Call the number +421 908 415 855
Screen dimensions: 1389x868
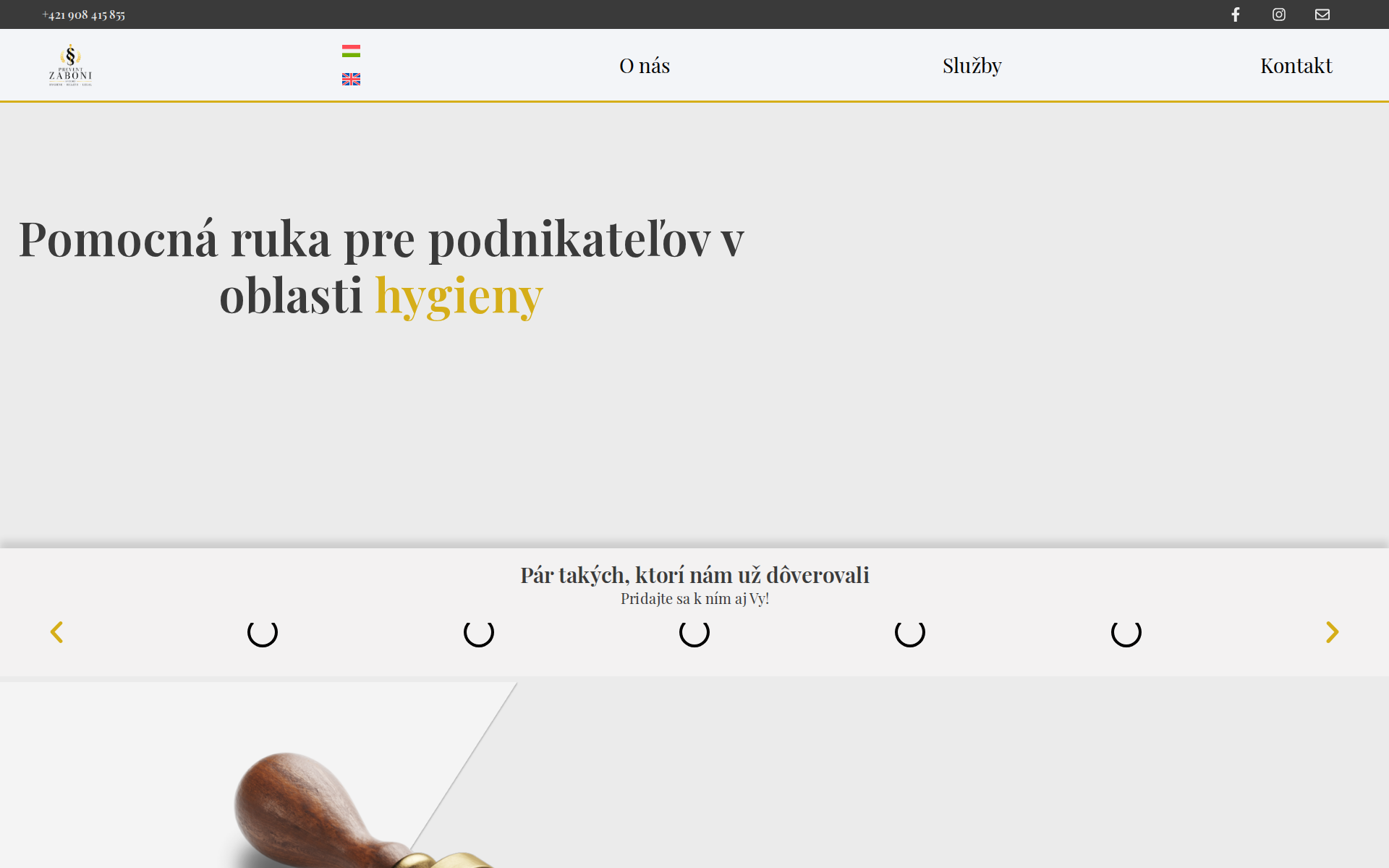(x=84, y=14)
